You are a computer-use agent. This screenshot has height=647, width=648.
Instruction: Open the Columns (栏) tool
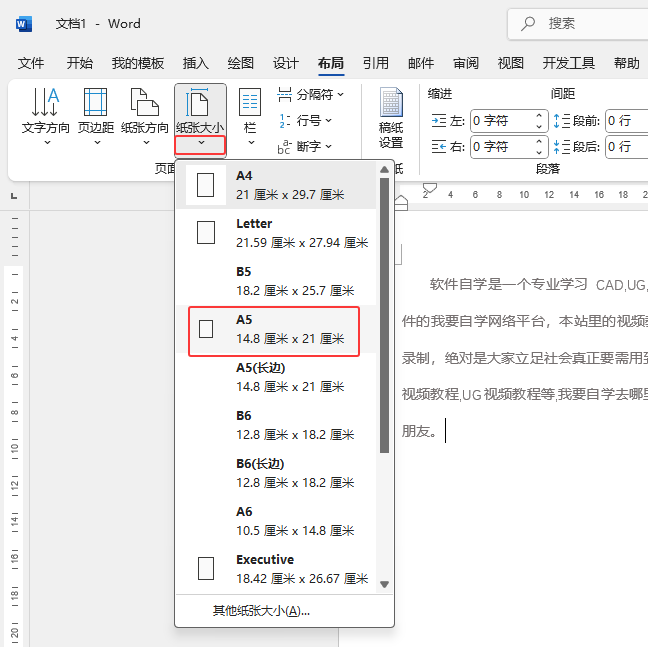pyautogui.click(x=250, y=117)
